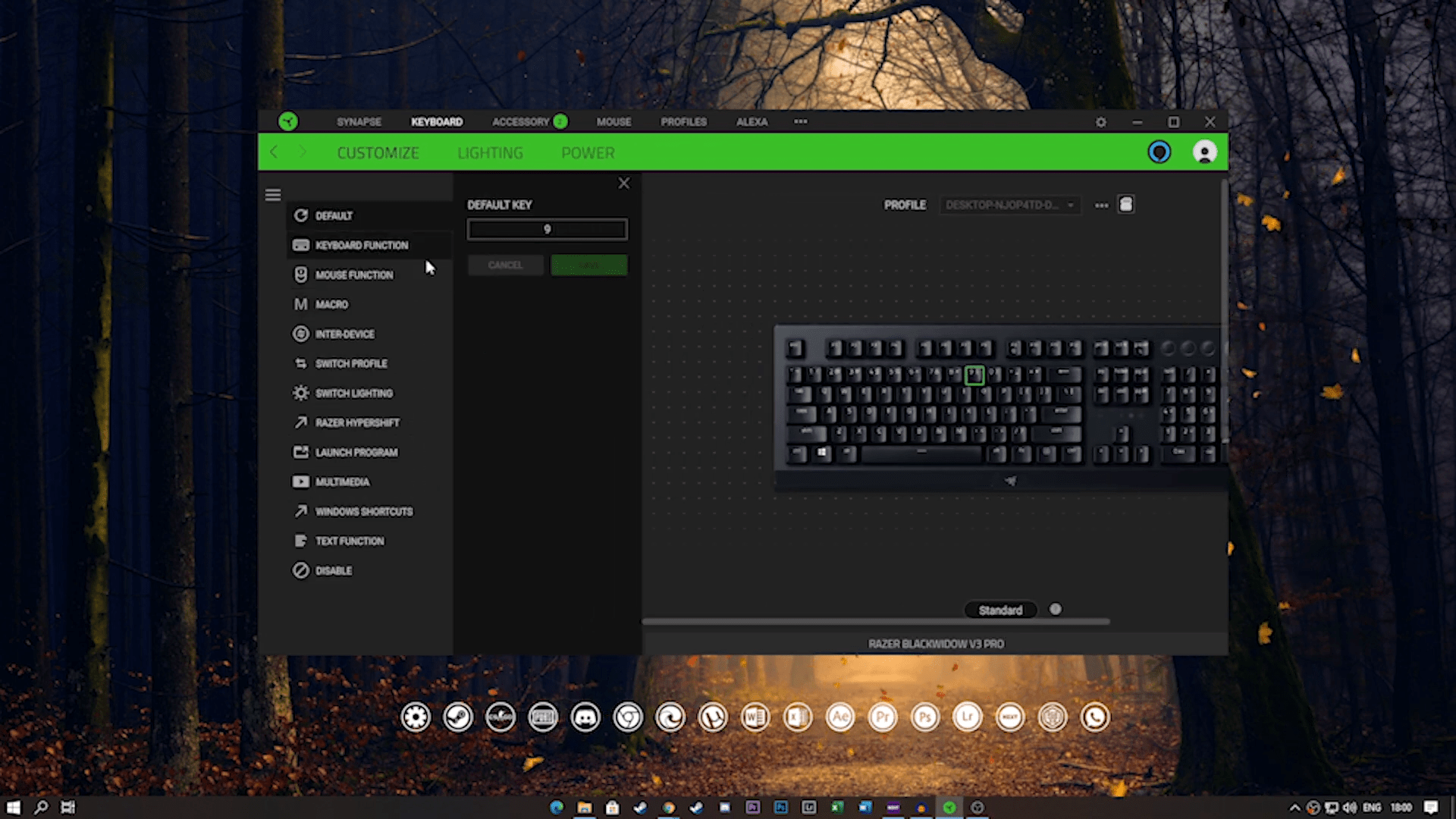Select the Customize sub-tab

378,152
